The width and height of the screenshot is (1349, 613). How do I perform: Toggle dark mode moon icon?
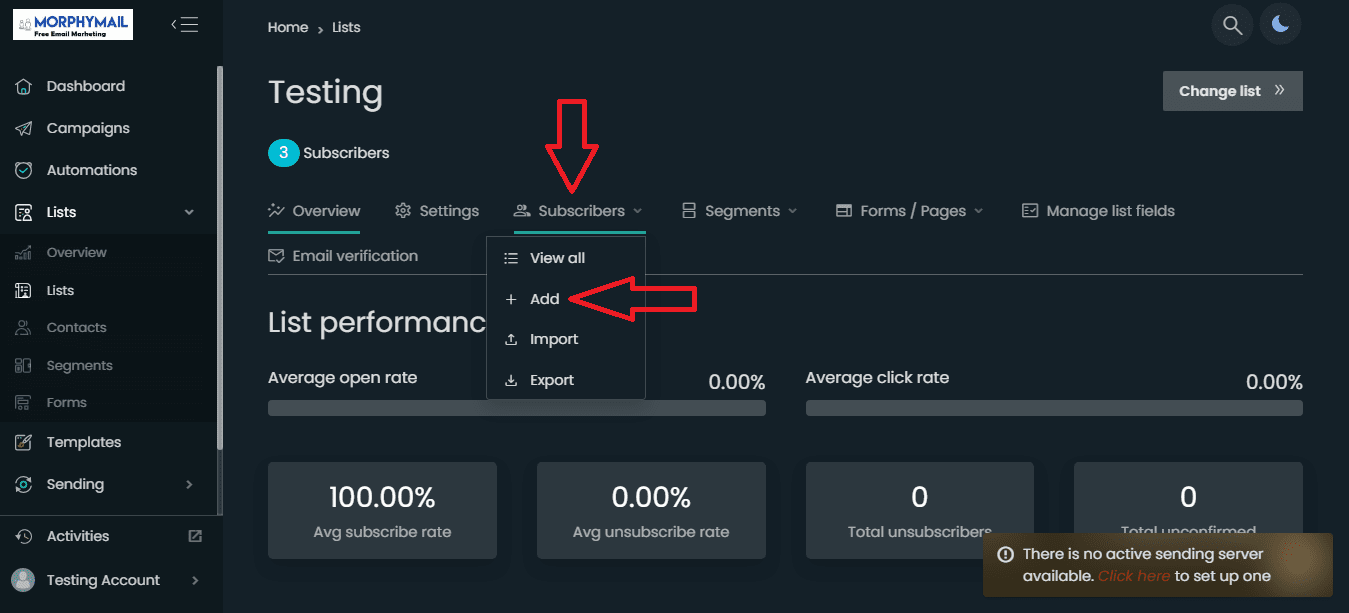click(1280, 25)
